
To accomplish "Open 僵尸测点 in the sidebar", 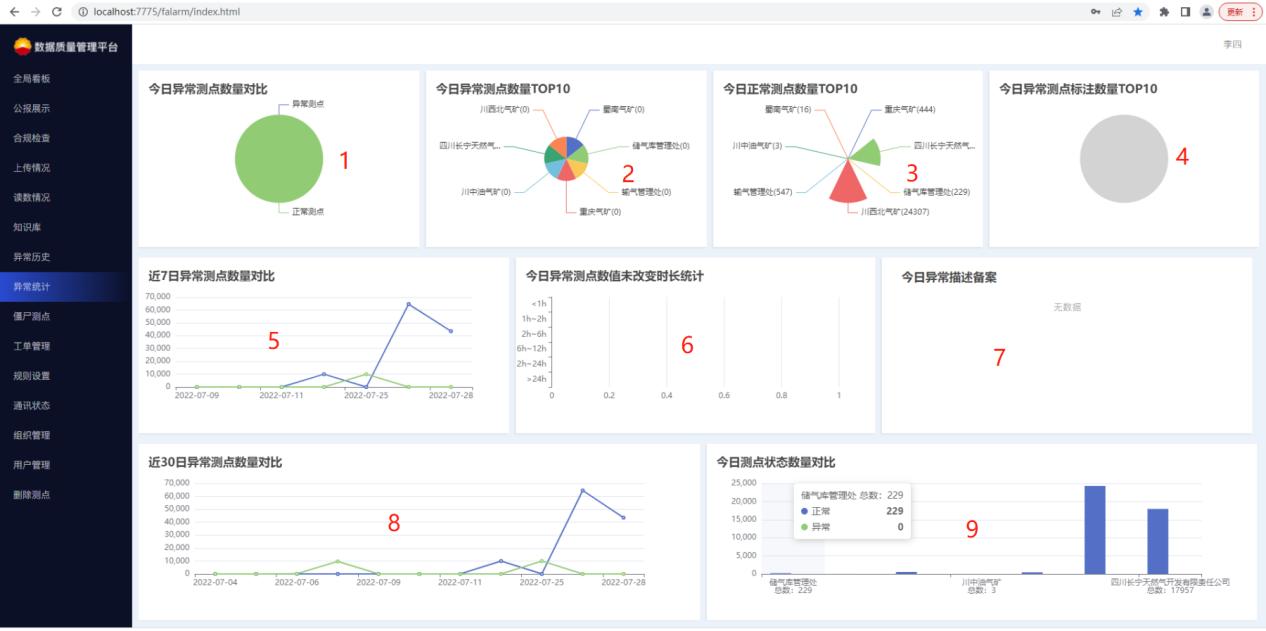I will click(x=32, y=316).
